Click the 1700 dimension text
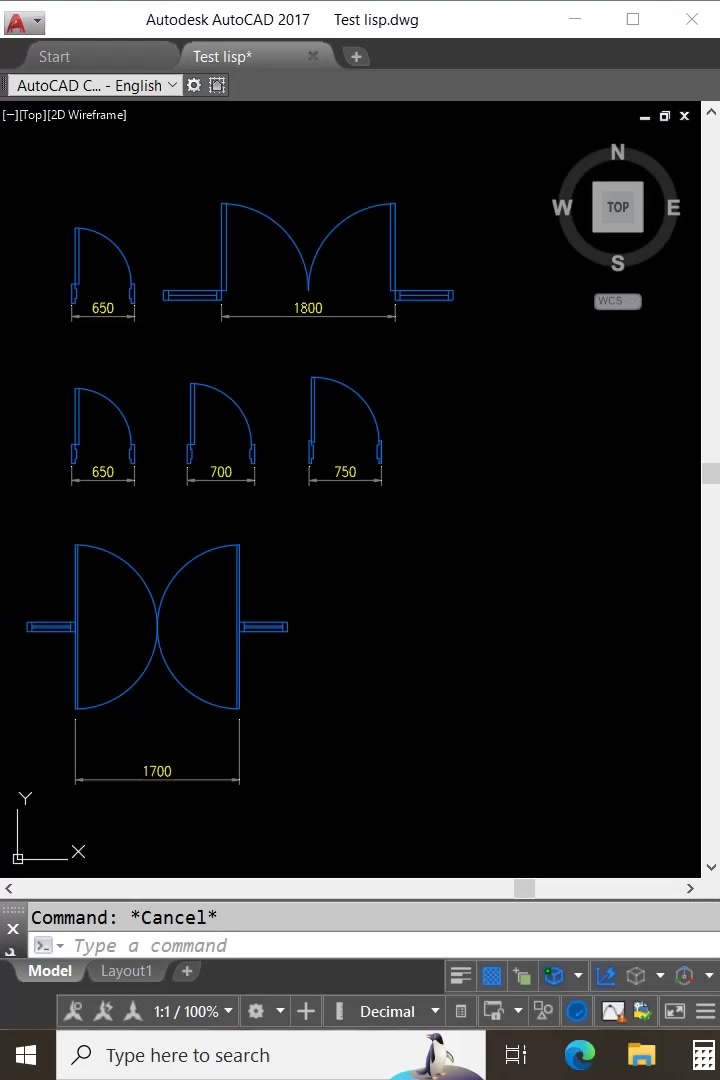This screenshot has width=720, height=1080. (x=157, y=771)
